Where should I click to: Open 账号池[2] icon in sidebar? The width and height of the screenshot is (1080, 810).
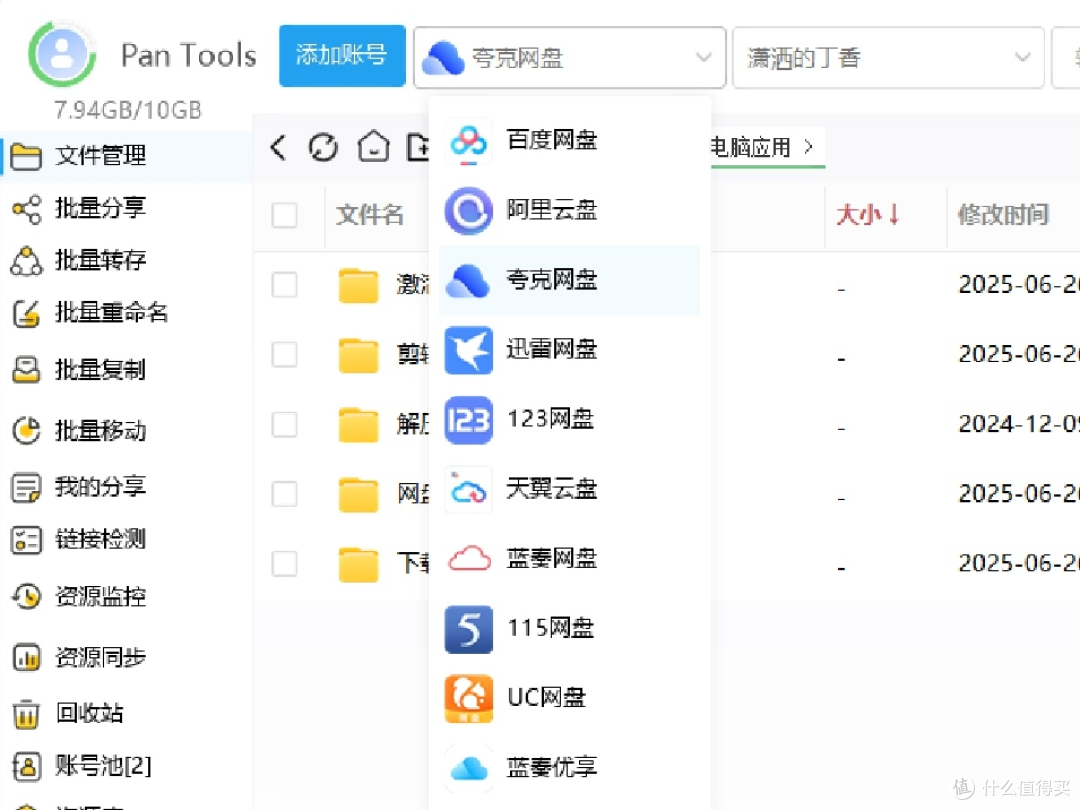26,766
